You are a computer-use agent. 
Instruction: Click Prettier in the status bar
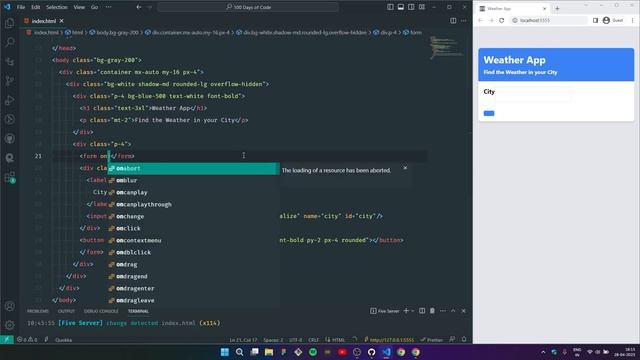coord(432,340)
